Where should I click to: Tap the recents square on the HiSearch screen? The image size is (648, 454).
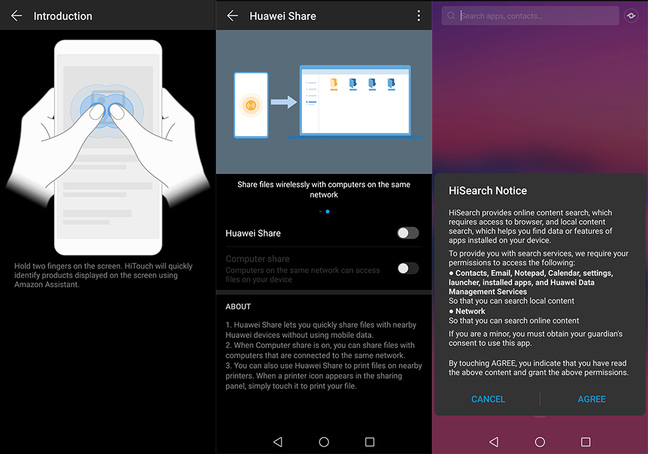pos(586,442)
